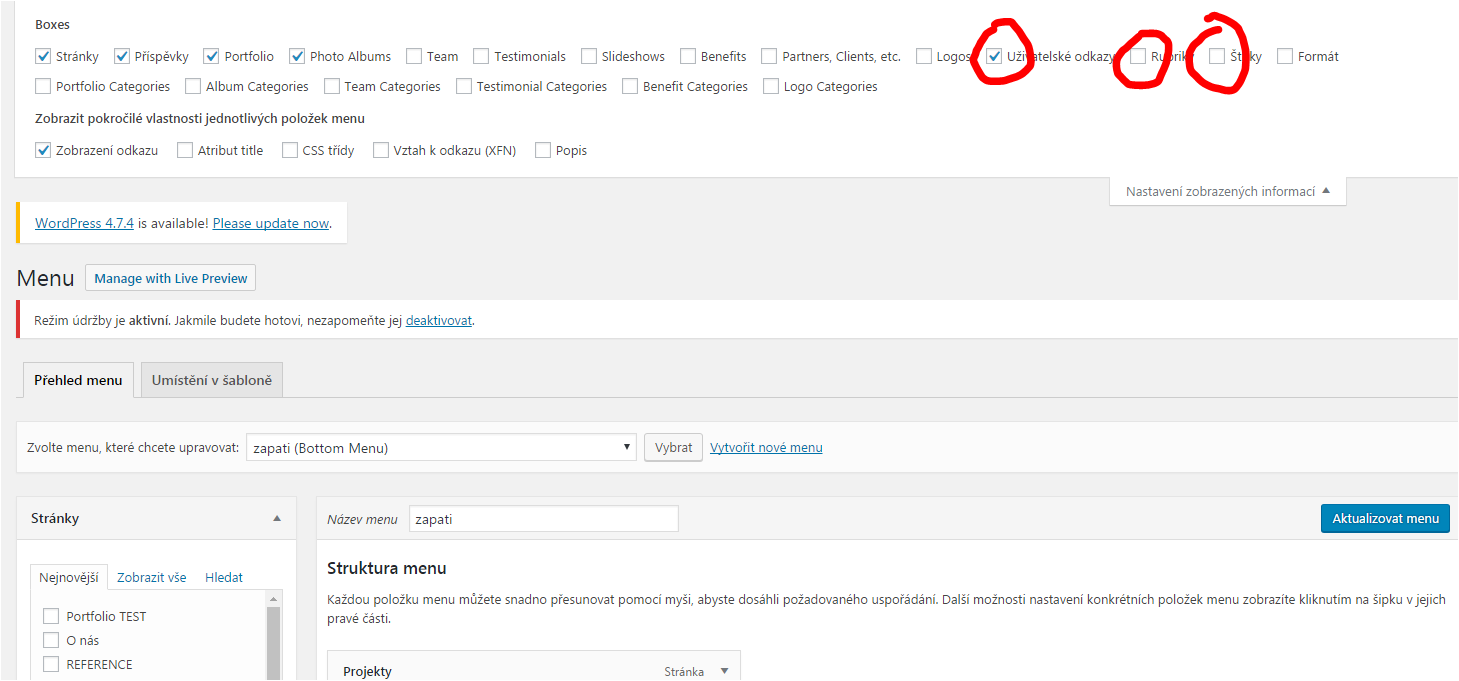Check the Portfolio TEST page checkbox
Image resolution: width=1459 pixels, height=681 pixels.
pos(51,617)
